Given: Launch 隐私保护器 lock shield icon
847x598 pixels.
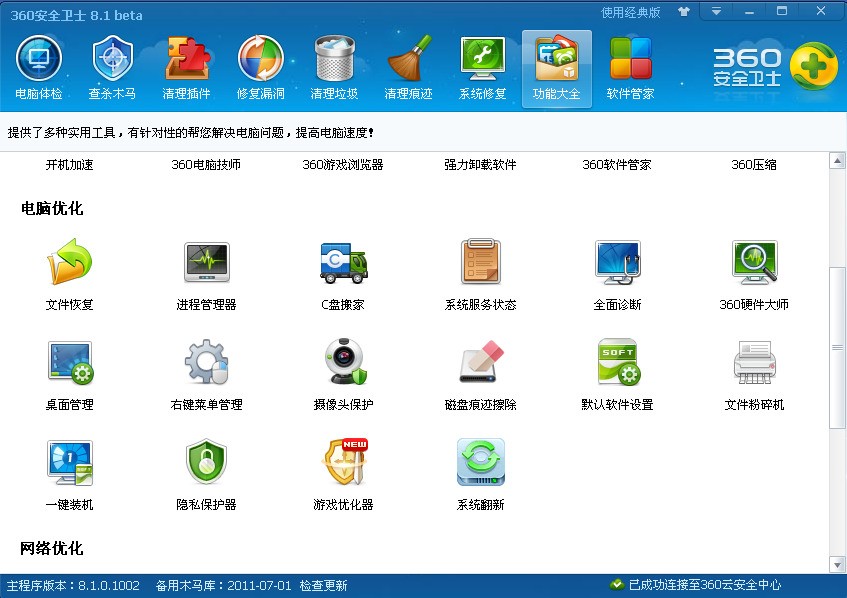Looking at the screenshot, I should click(x=206, y=474).
